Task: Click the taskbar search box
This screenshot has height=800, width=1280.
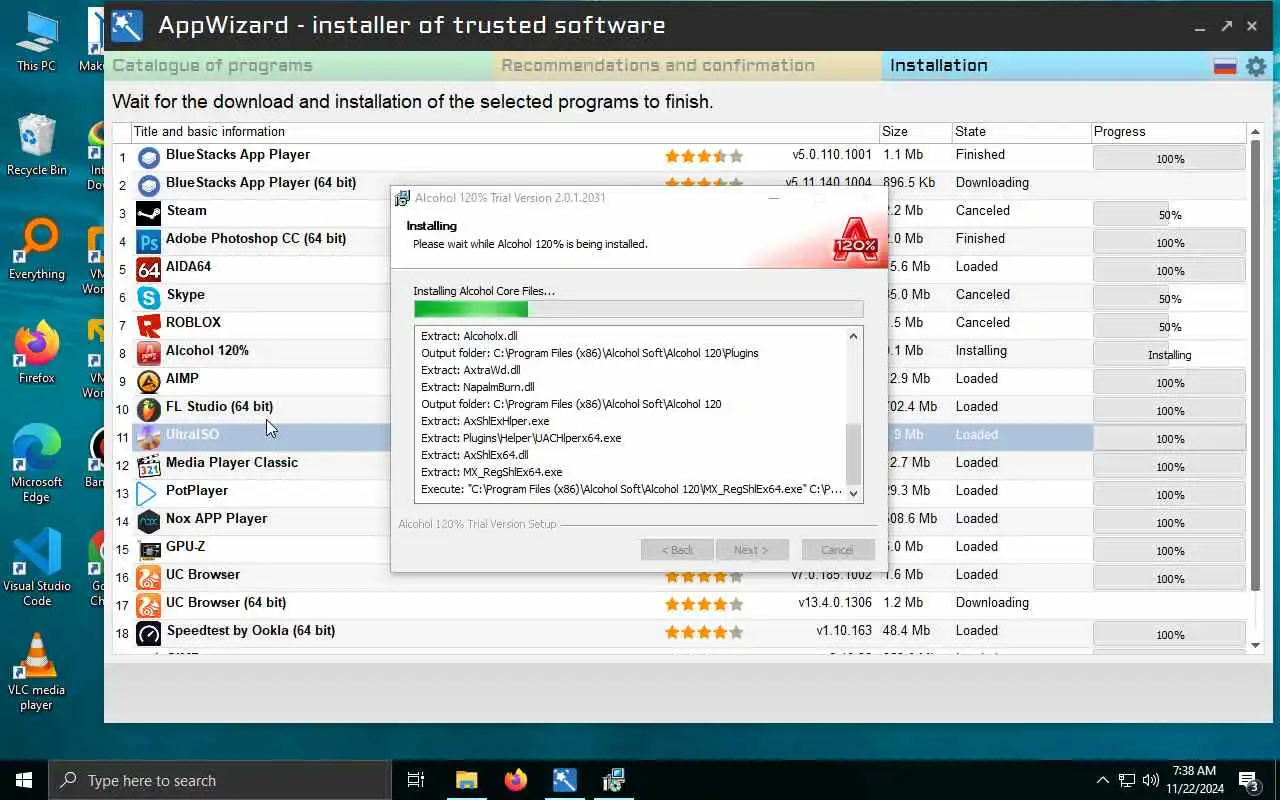Action: [220, 780]
